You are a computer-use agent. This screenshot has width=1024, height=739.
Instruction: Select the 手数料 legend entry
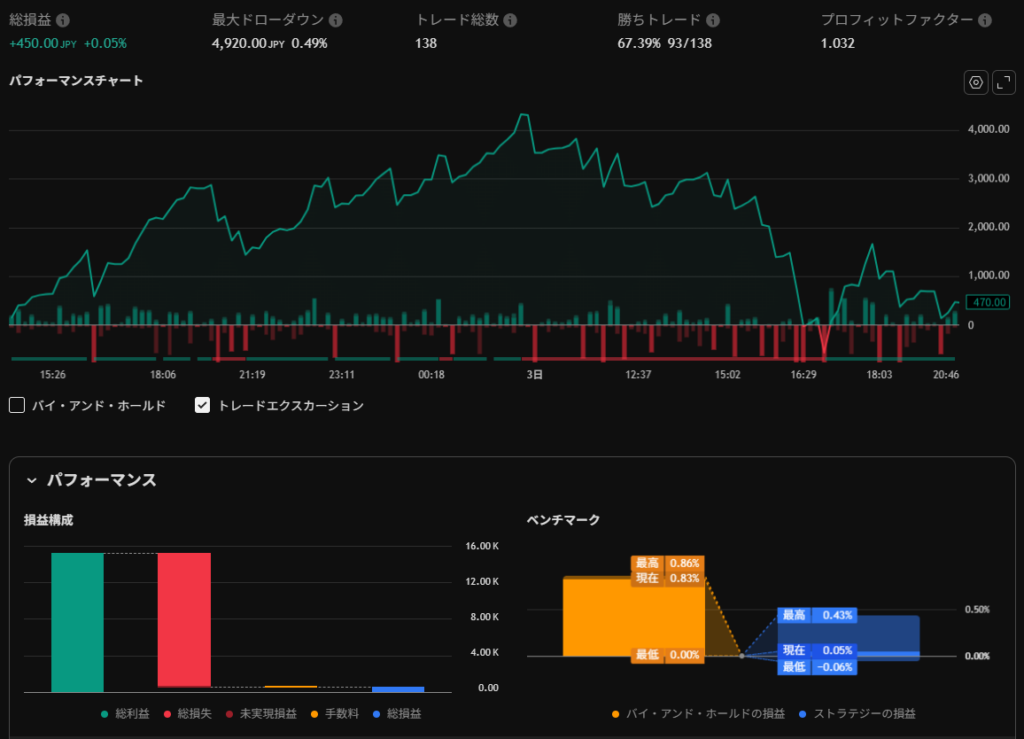335,714
